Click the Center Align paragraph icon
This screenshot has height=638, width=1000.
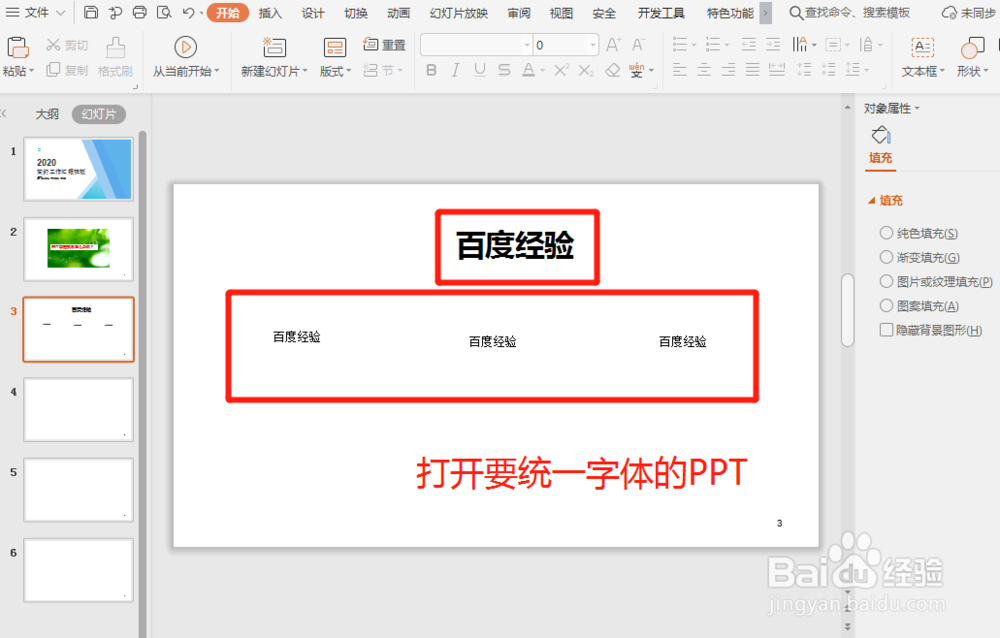(704, 70)
